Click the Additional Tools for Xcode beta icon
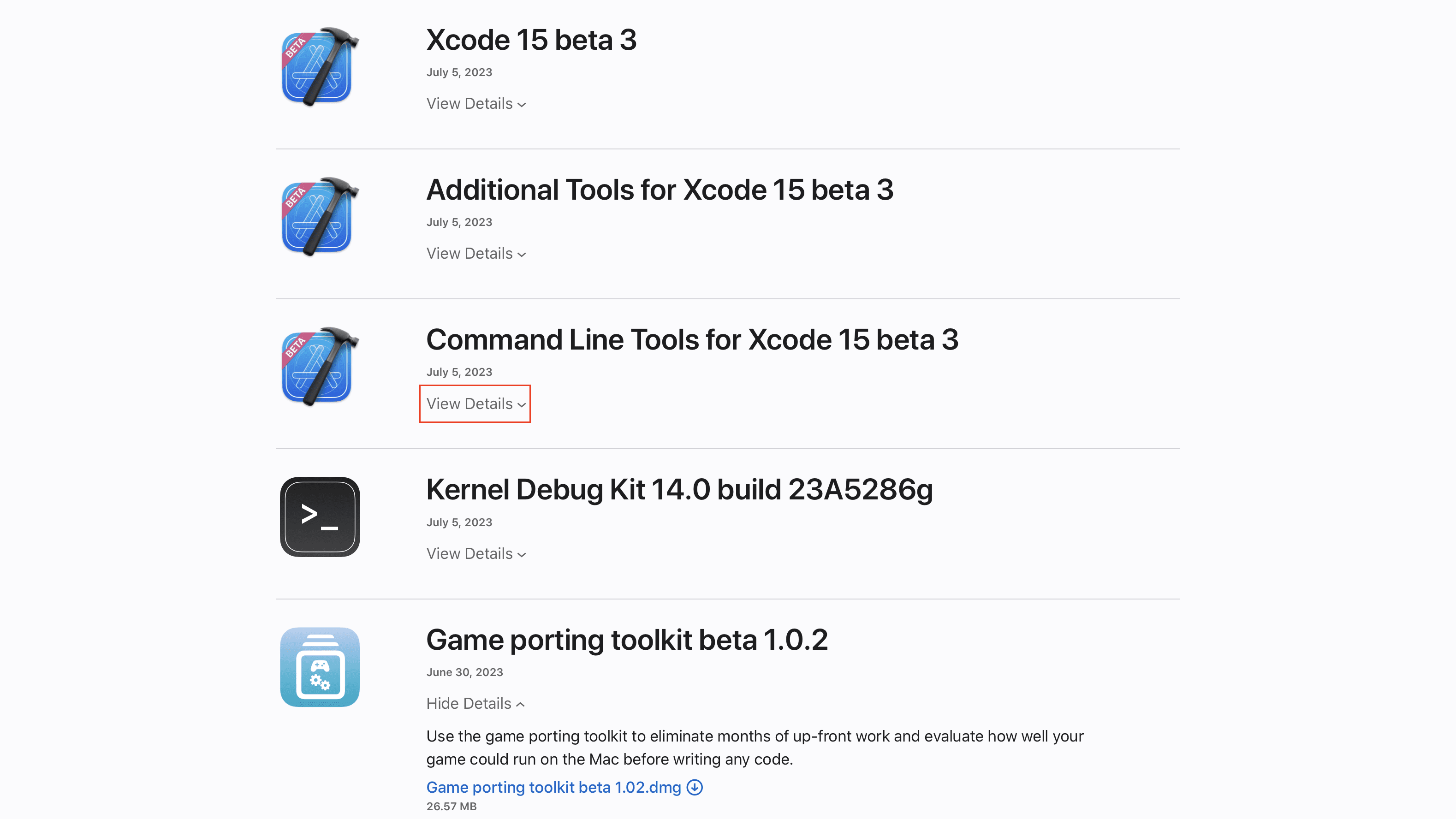The image size is (1456, 819). (320, 216)
